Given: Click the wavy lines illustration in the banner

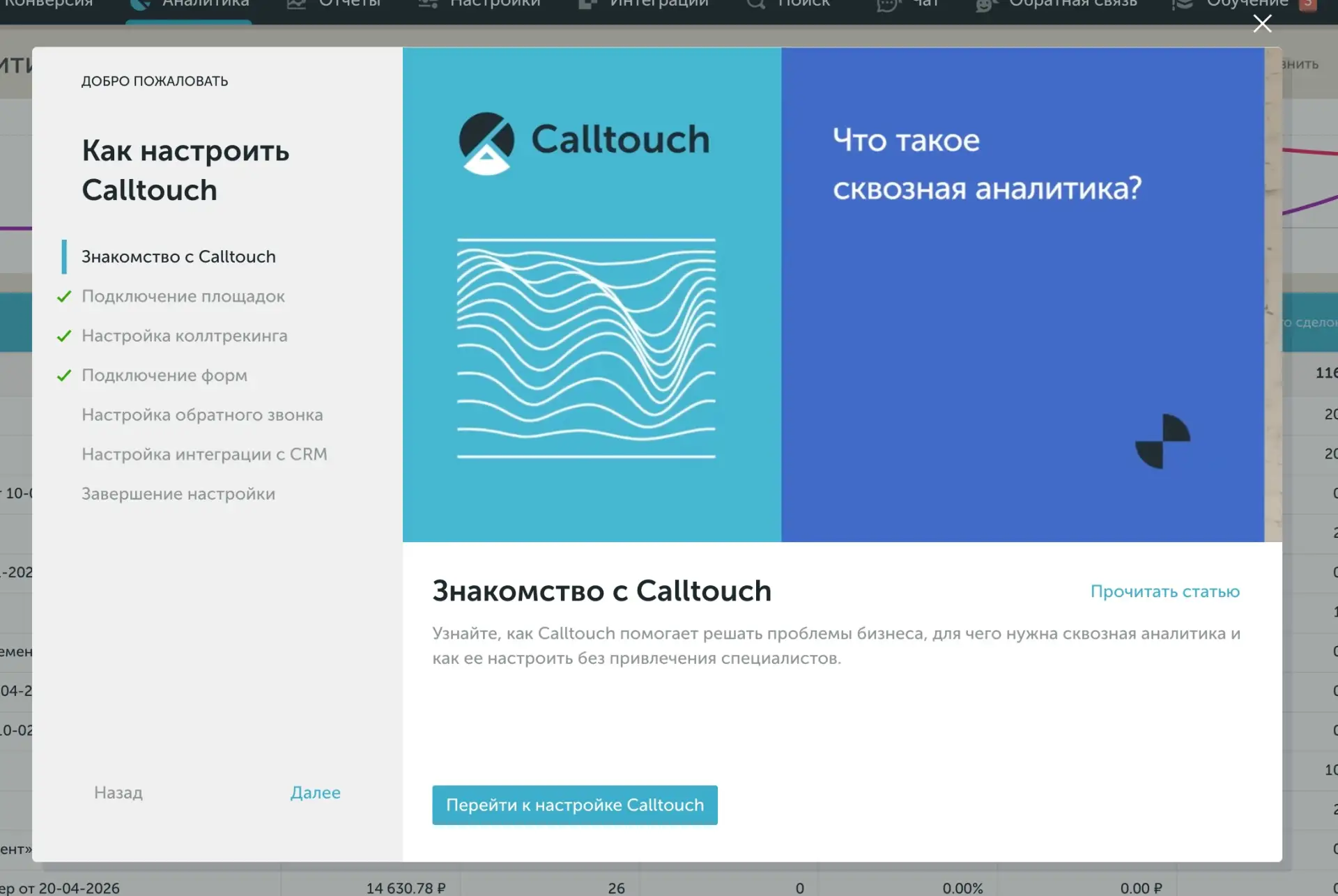Looking at the screenshot, I should 586,348.
